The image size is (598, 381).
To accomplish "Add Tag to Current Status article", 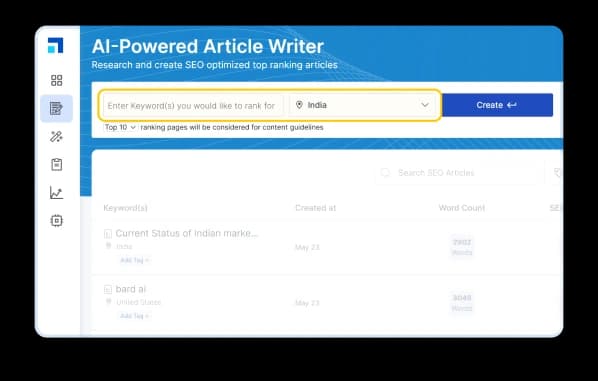I will 135,260.
